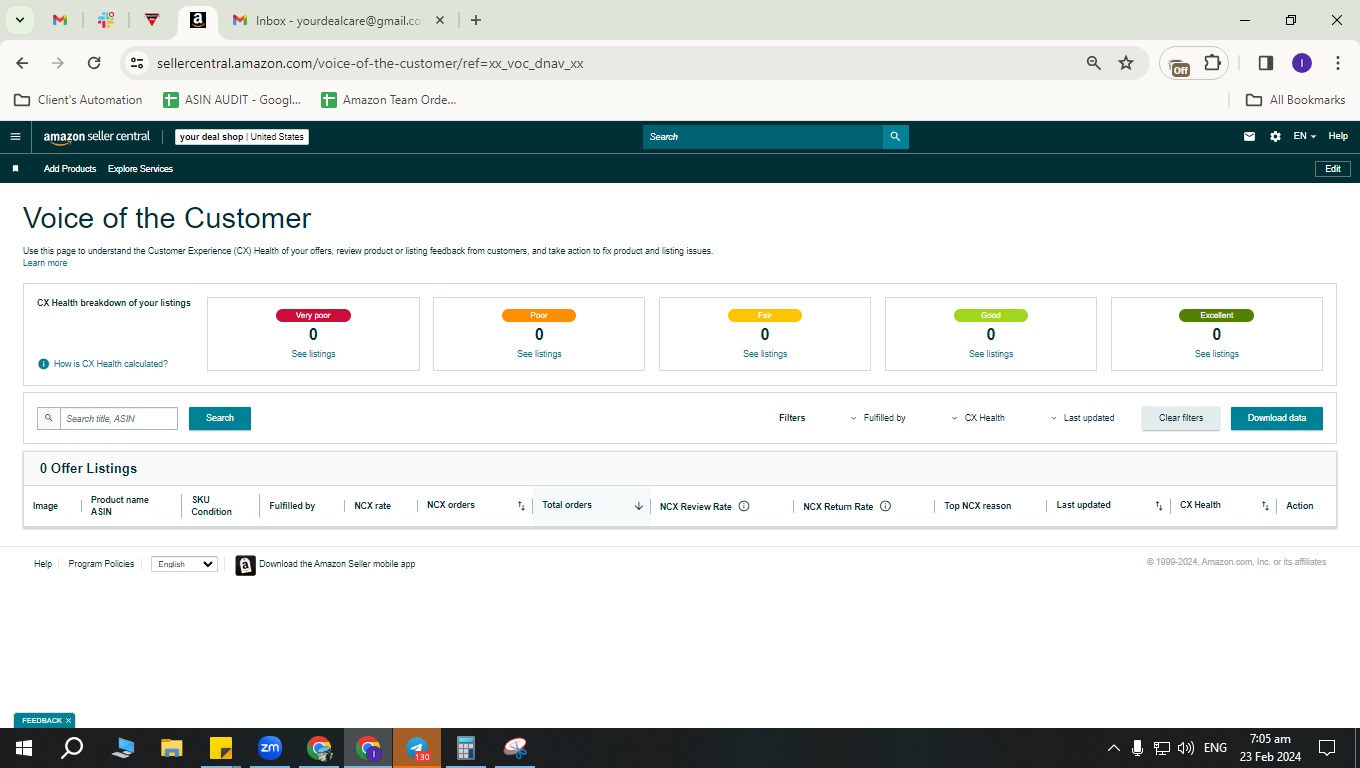Open the EN language dropdown in the header

pyautogui.click(x=1304, y=137)
